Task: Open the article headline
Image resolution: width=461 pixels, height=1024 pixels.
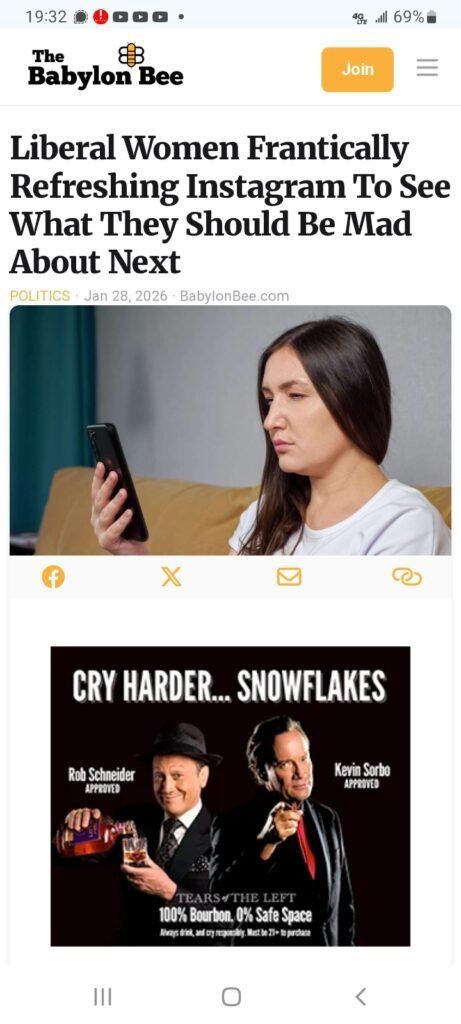Action: (230, 206)
